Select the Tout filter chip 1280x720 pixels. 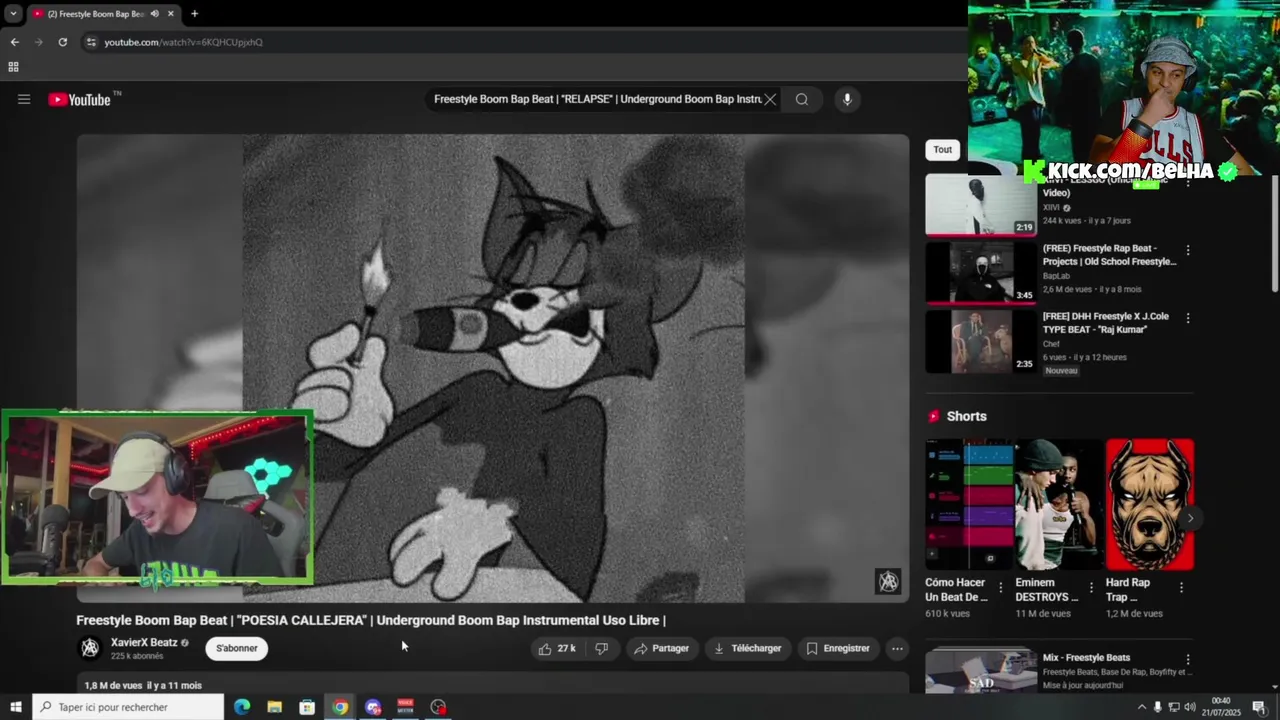pos(943,149)
